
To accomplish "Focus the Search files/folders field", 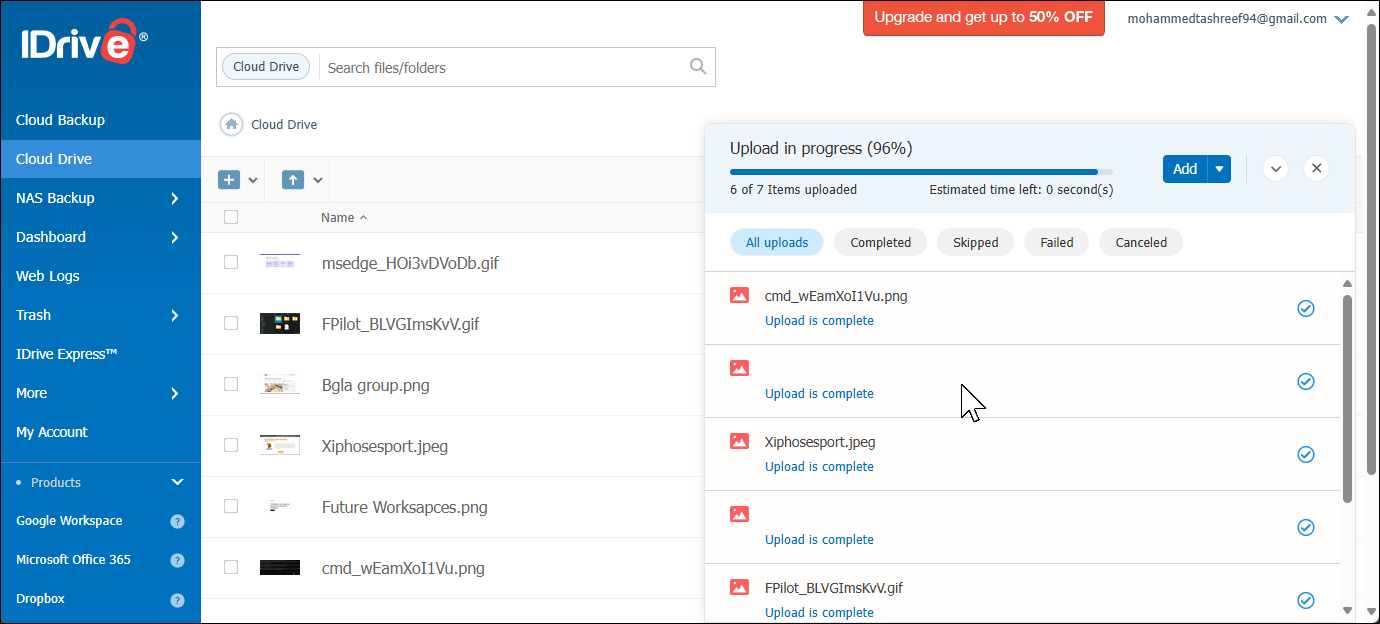I will click(505, 67).
